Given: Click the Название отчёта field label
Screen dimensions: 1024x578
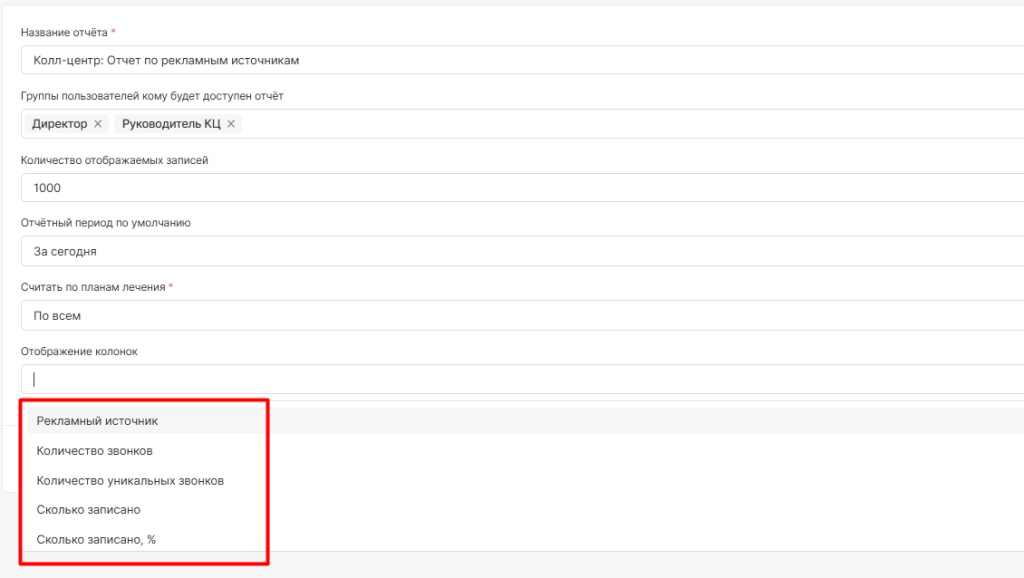Looking at the screenshot, I should coord(64,33).
